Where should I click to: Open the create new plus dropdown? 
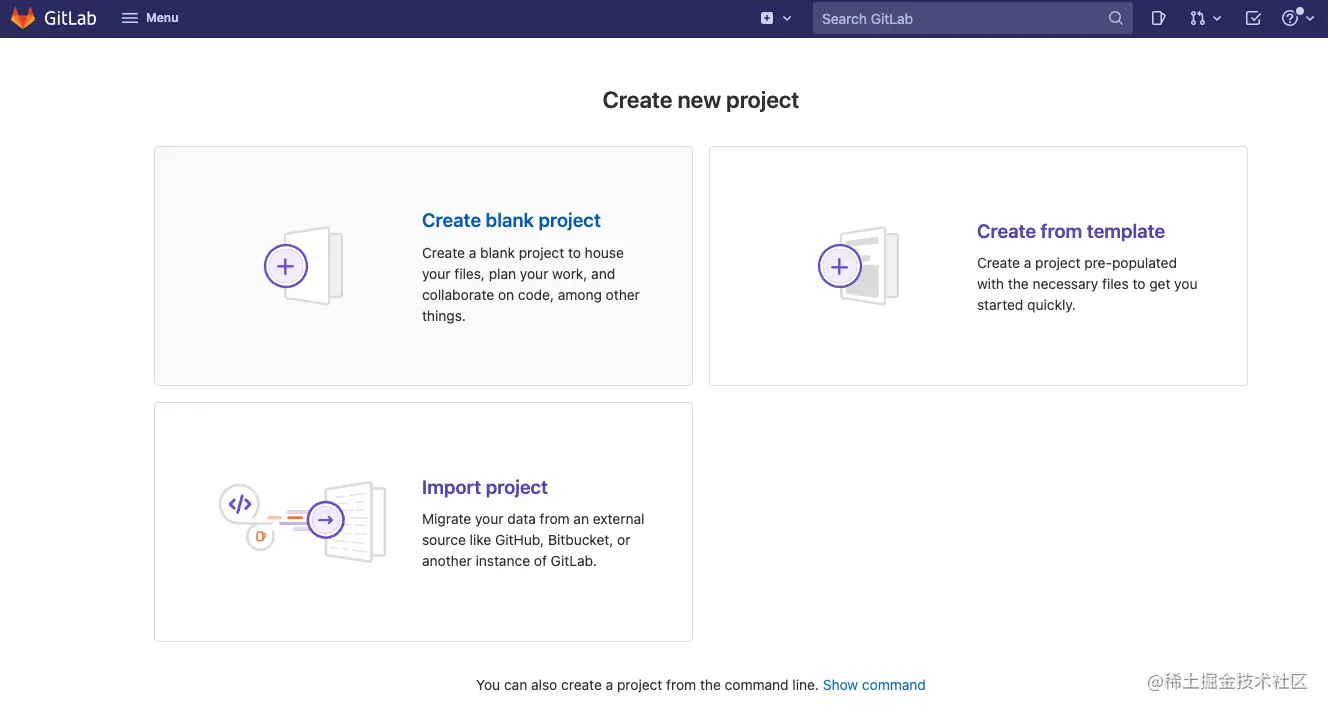(x=775, y=18)
